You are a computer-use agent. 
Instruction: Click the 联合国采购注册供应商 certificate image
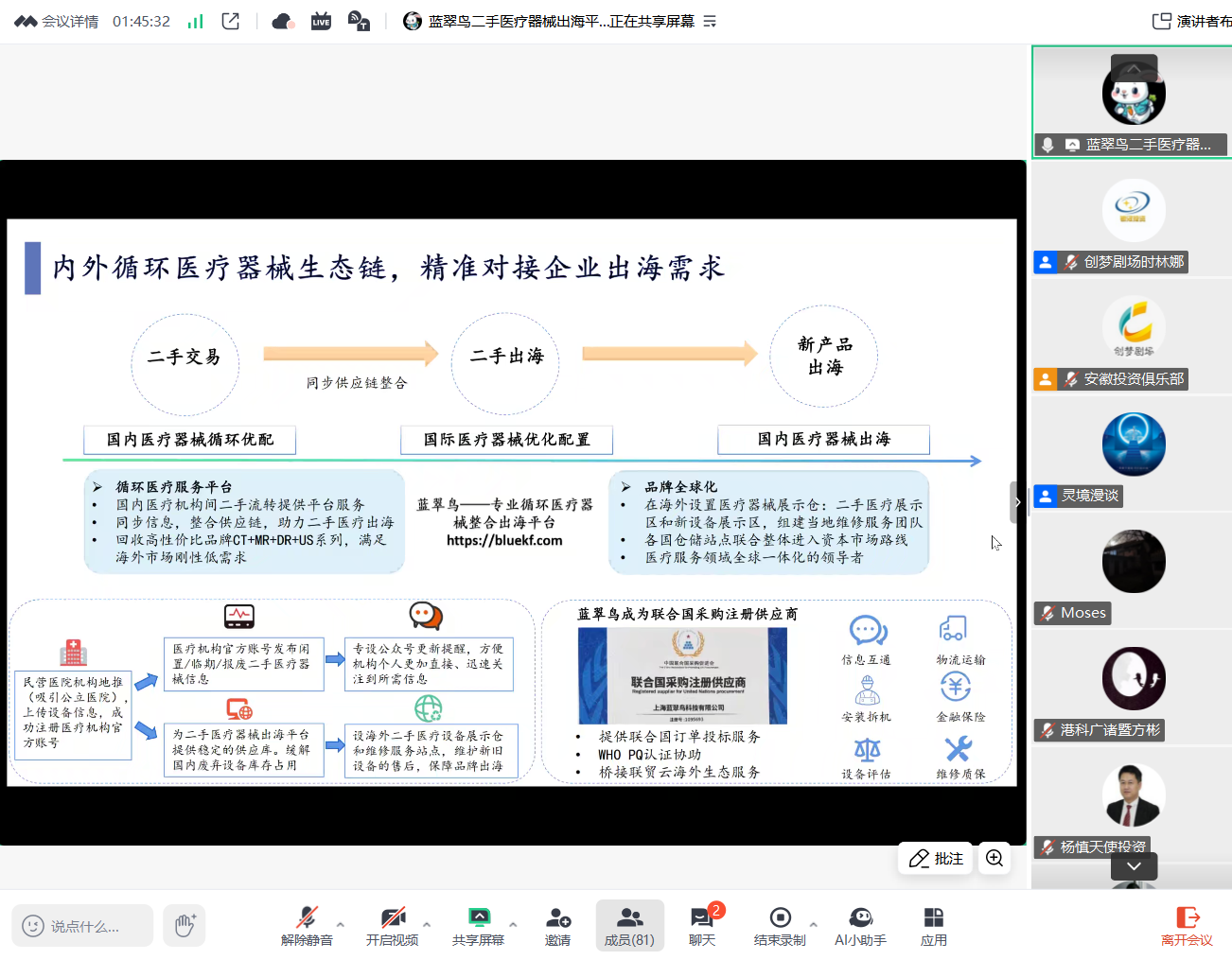682,675
